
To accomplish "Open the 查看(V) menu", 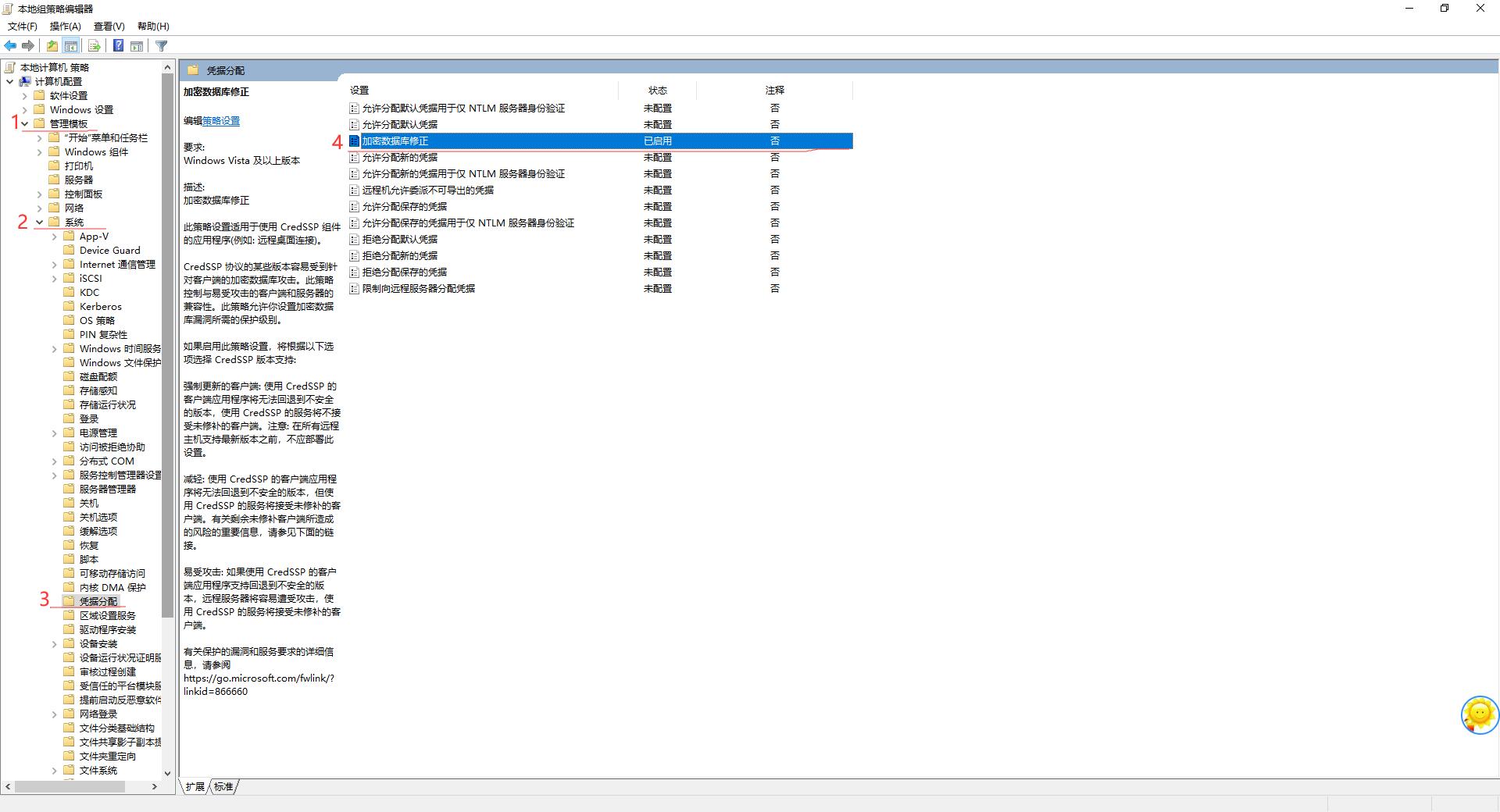I will click(x=109, y=27).
